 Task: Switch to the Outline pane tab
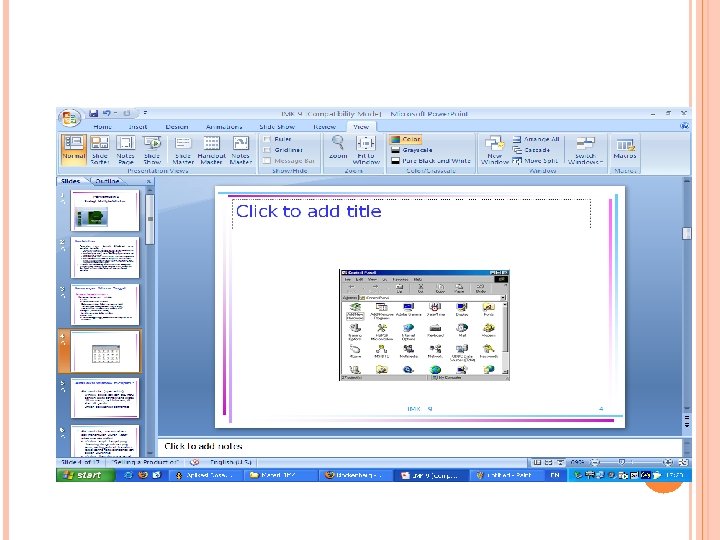tap(107, 181)
